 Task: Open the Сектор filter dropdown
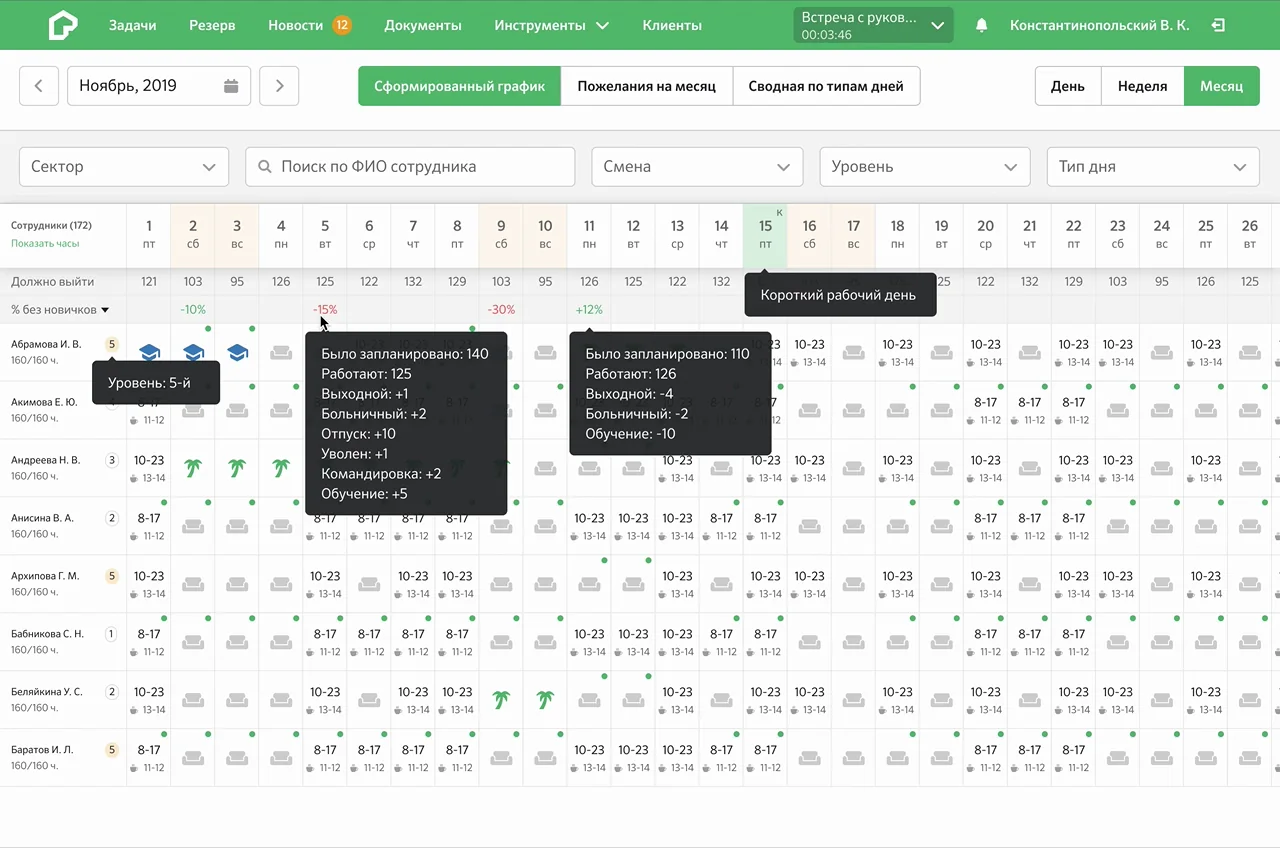124,167
